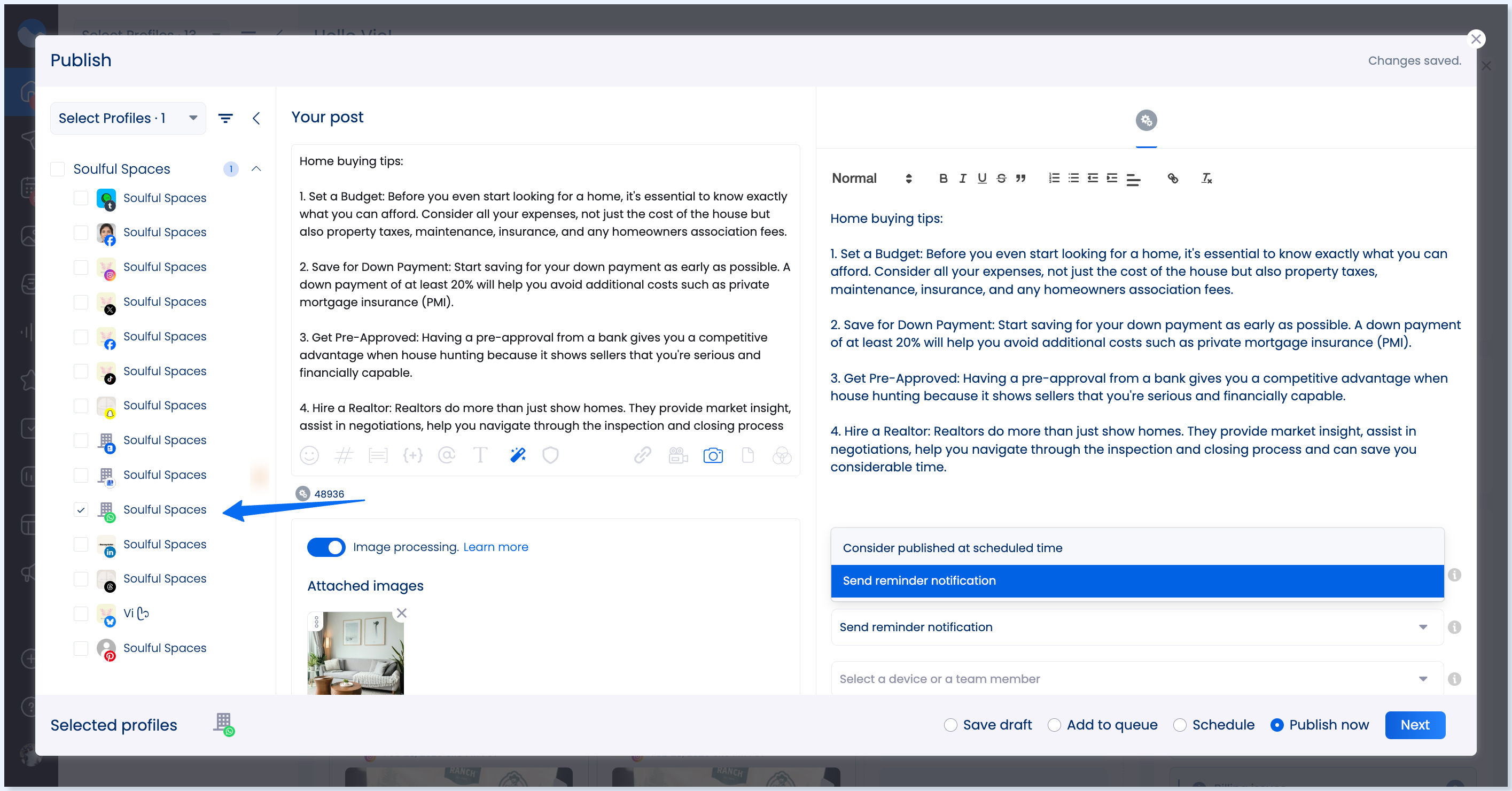
Task: Choose the Save draft radio option
Action: click(x=950, y=725)
